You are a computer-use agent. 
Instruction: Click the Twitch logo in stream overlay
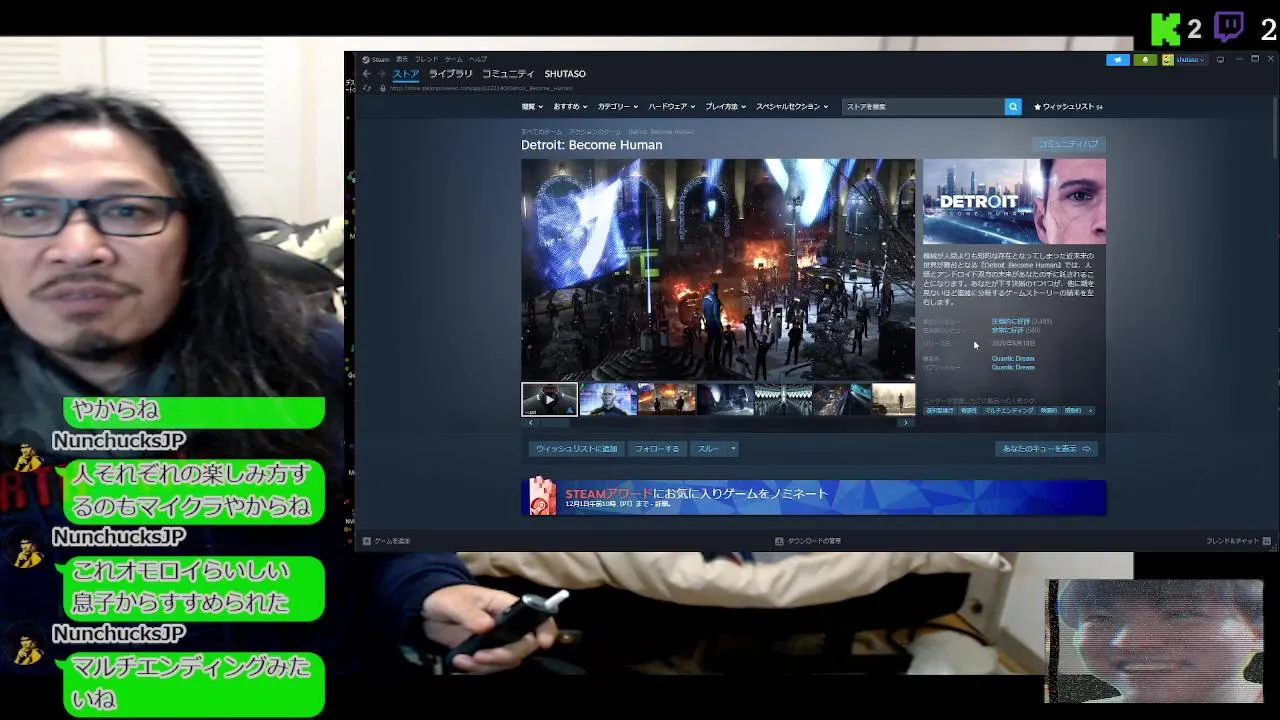(x=1229, y=27)
